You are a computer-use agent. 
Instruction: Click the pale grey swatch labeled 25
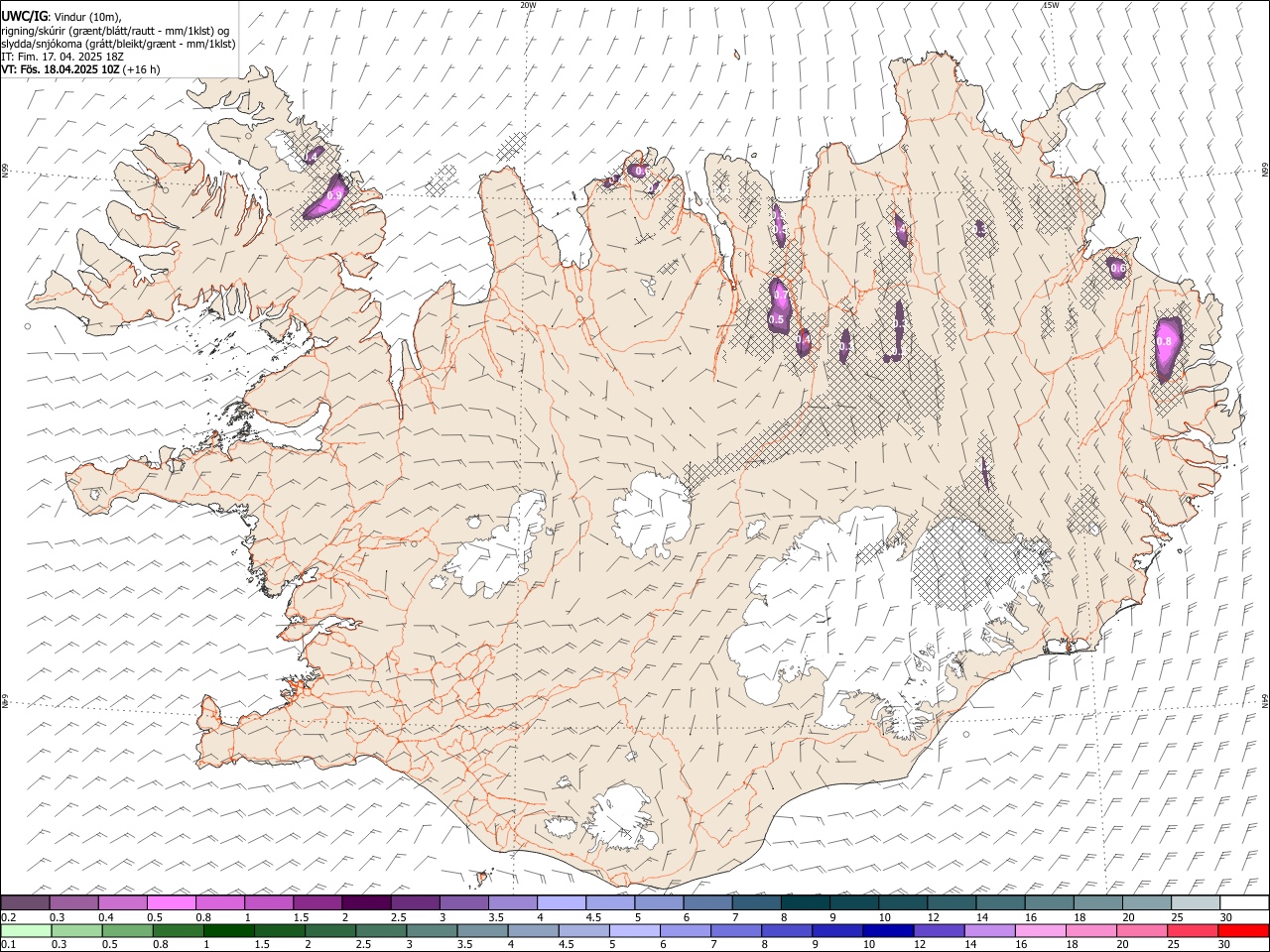[1196, 902]
